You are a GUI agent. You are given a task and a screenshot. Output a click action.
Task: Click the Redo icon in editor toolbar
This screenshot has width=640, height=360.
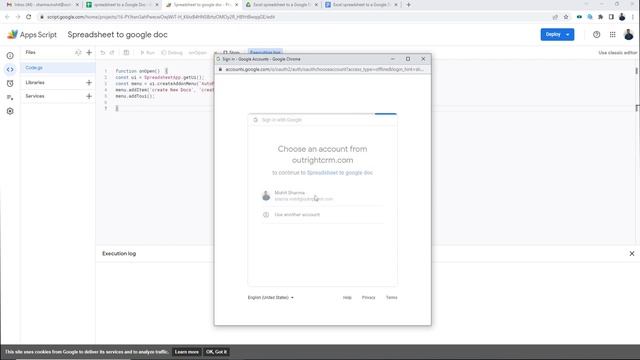[x=112, y=53]
